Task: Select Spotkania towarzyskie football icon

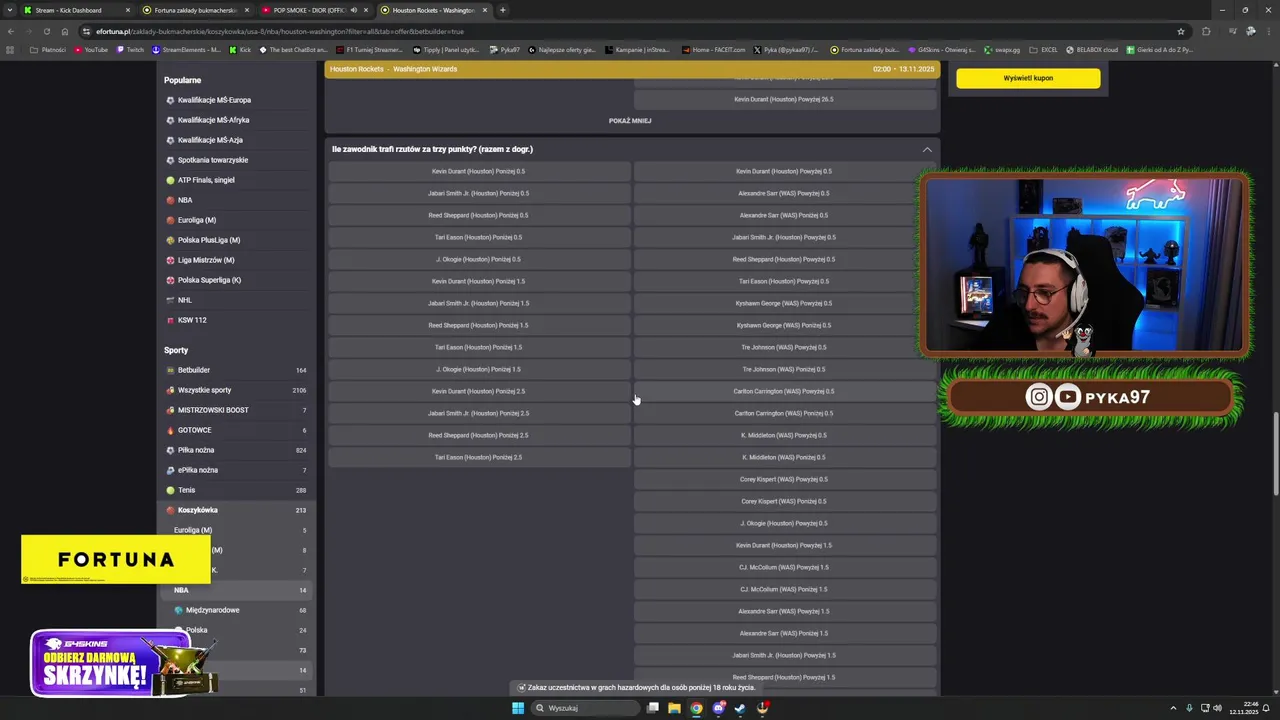Action: [170, 160]
